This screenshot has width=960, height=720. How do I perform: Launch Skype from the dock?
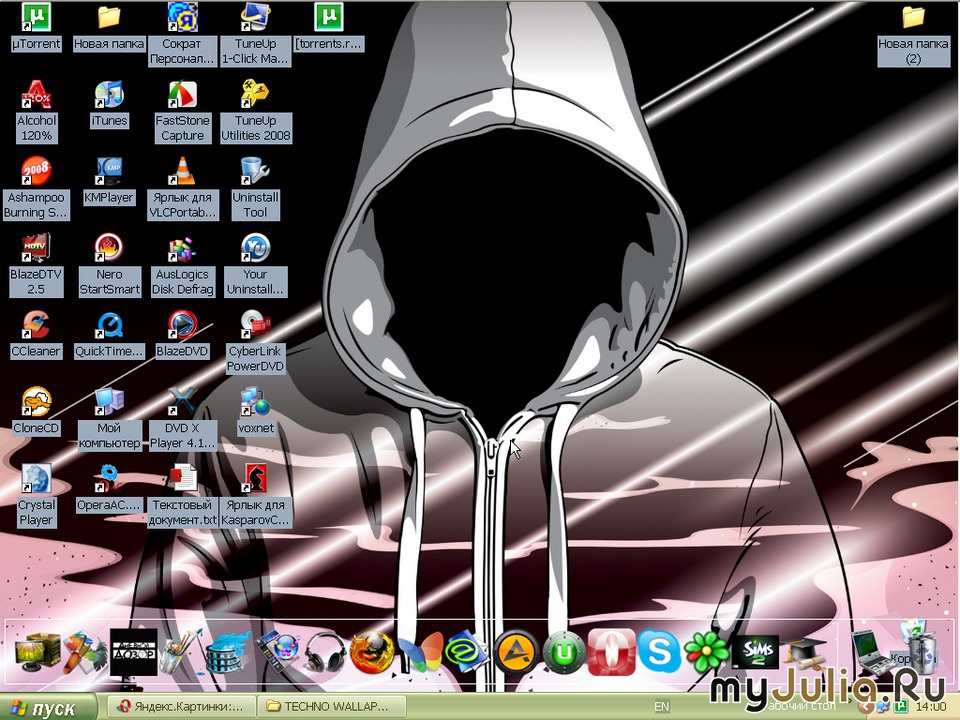pyautogui.click(x=660, y=653)
